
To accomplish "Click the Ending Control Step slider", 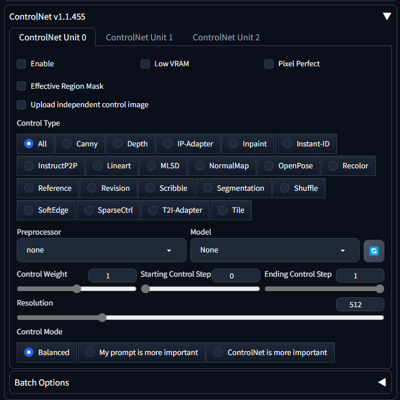I will [324, 289].
